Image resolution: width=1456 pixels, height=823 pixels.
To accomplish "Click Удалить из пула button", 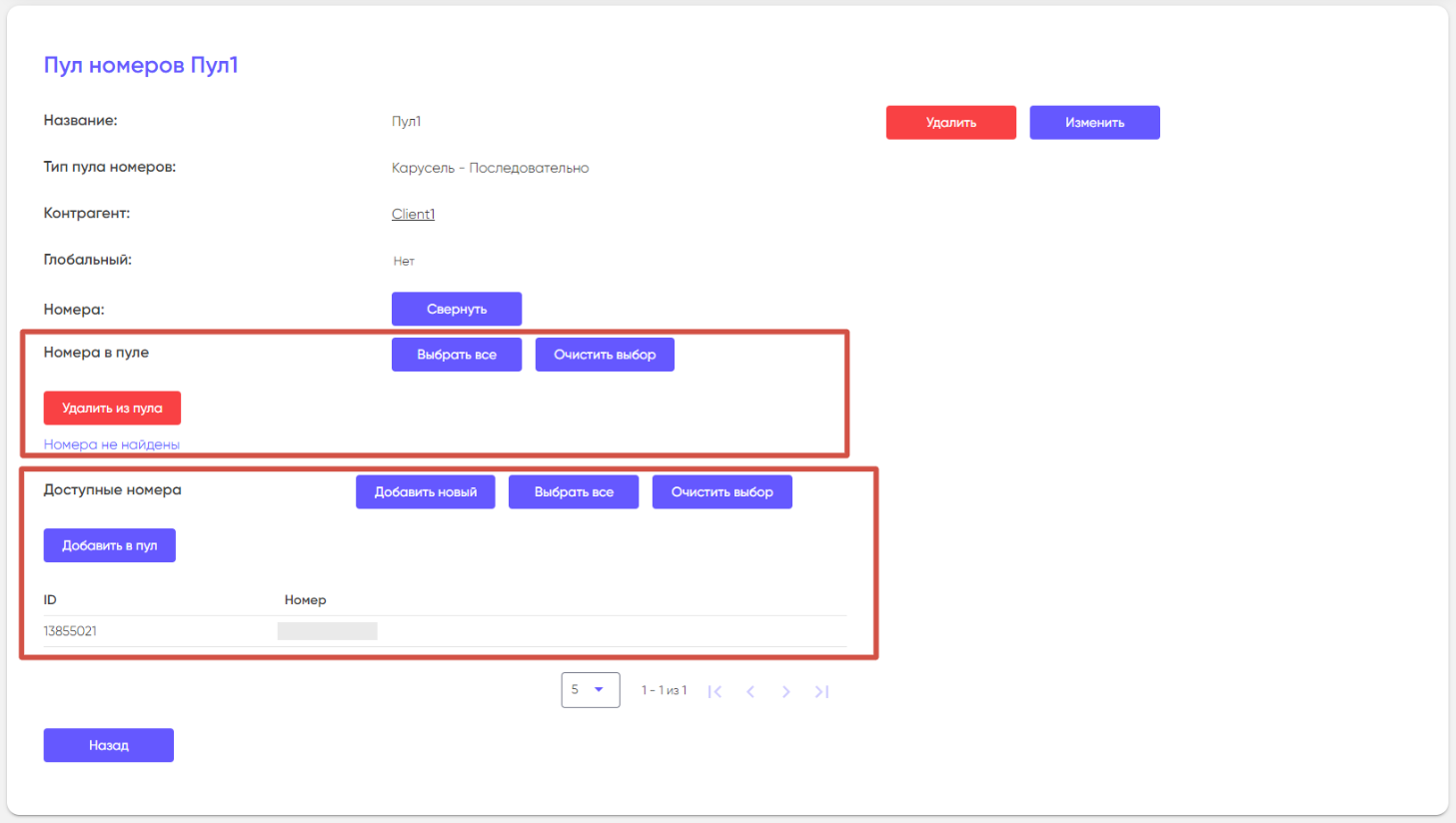I will [x=112, y=408].
